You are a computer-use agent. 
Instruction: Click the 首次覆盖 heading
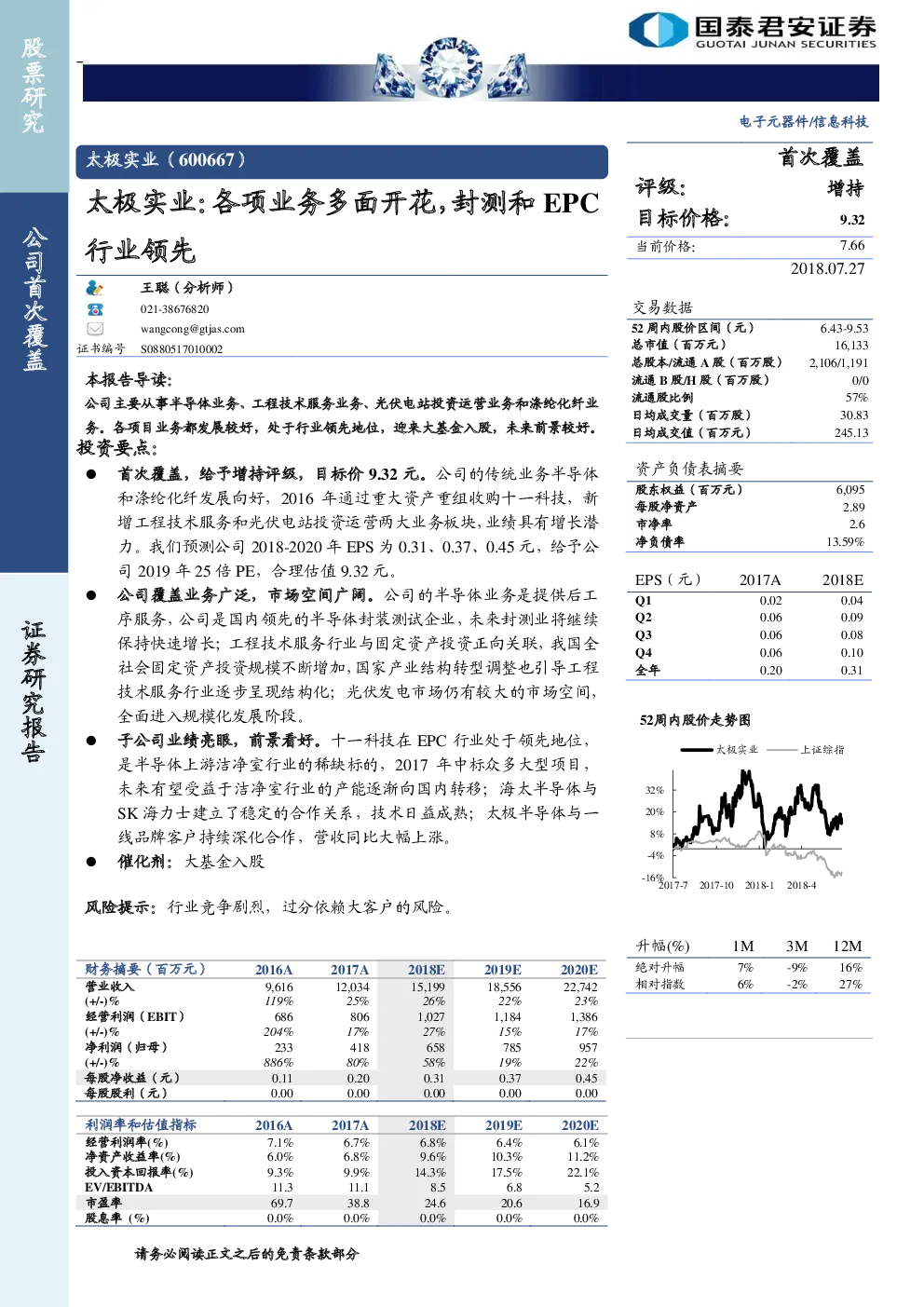(x=821, y=157)
